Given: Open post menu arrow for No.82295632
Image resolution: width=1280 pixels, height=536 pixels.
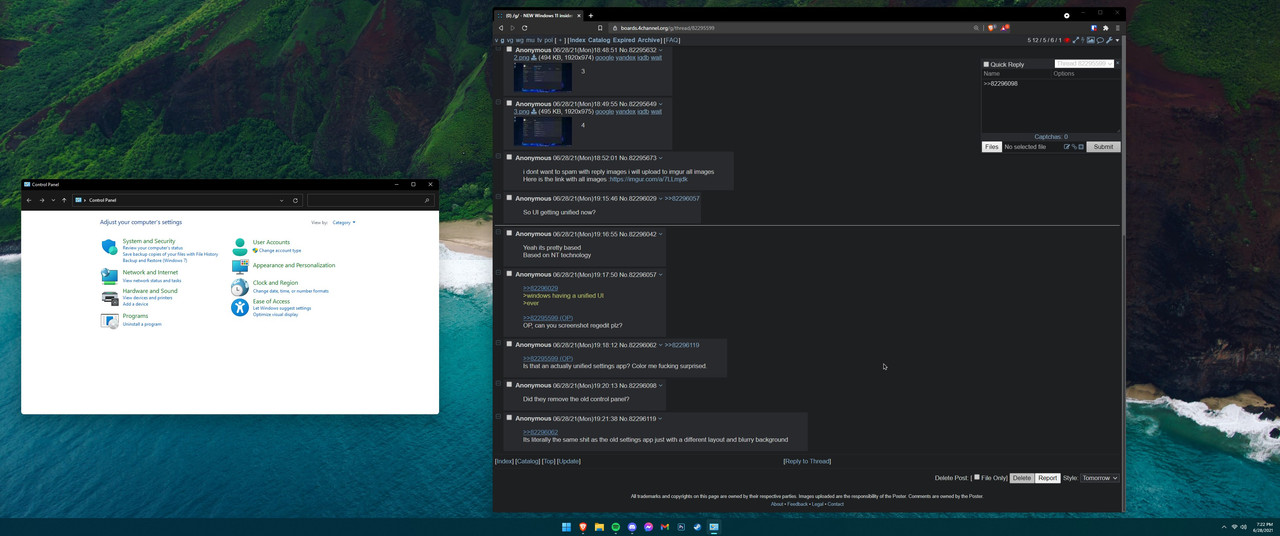Looking at the screenshot, I should click(x=661, y=50).
